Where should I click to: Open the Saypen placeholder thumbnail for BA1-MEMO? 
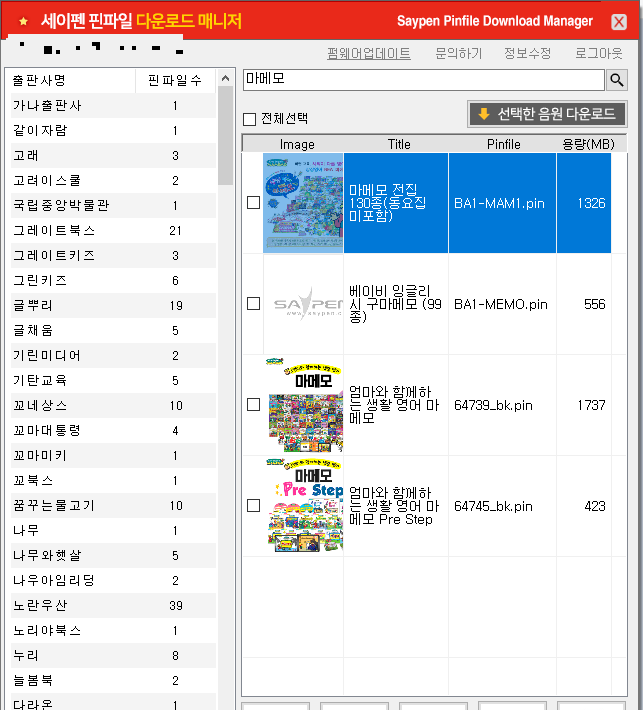click(303, 304)
